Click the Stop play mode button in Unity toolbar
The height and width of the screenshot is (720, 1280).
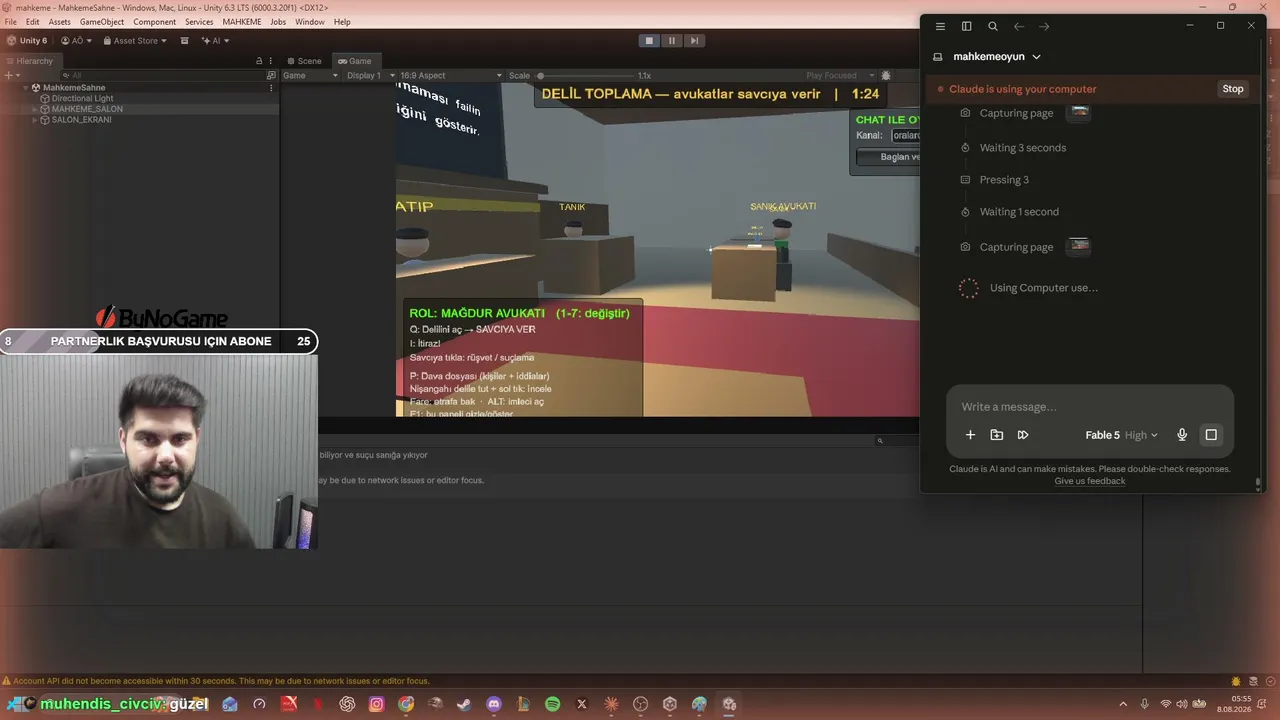[x=649, y=41]
